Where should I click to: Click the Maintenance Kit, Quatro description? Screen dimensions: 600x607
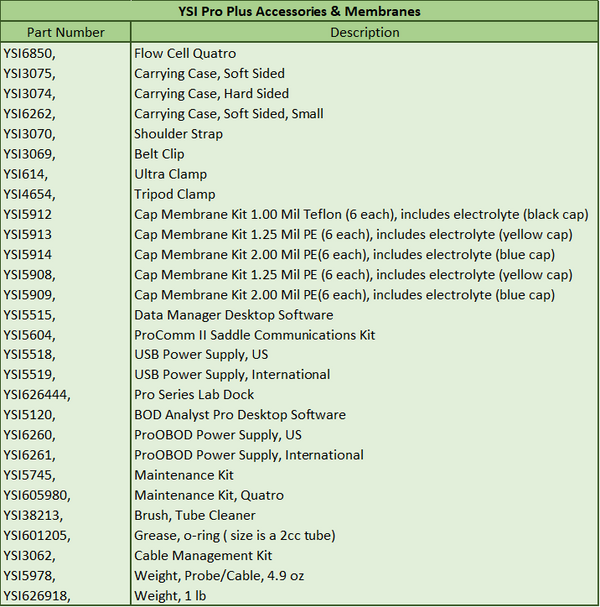click(x=209, y=495)
